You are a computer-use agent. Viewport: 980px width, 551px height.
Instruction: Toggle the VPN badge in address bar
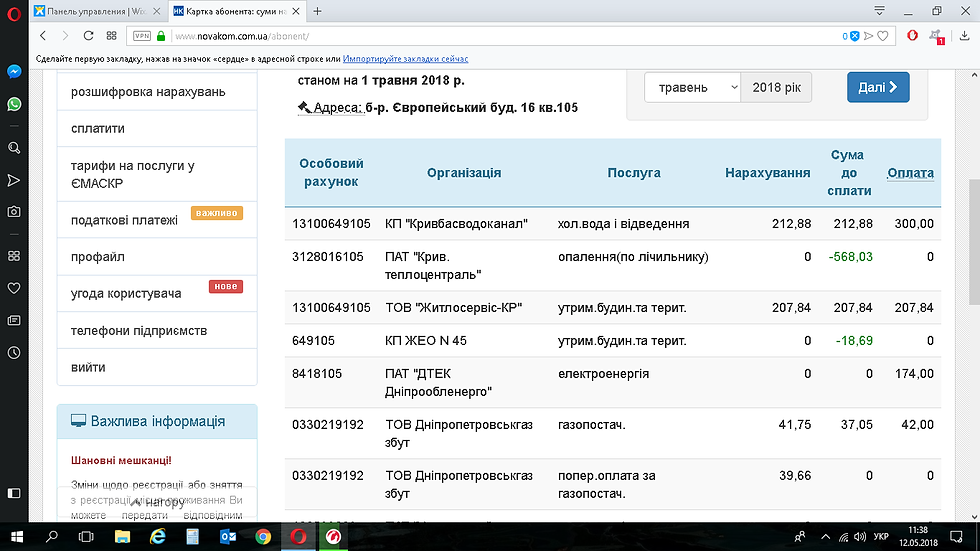point(142,36)
